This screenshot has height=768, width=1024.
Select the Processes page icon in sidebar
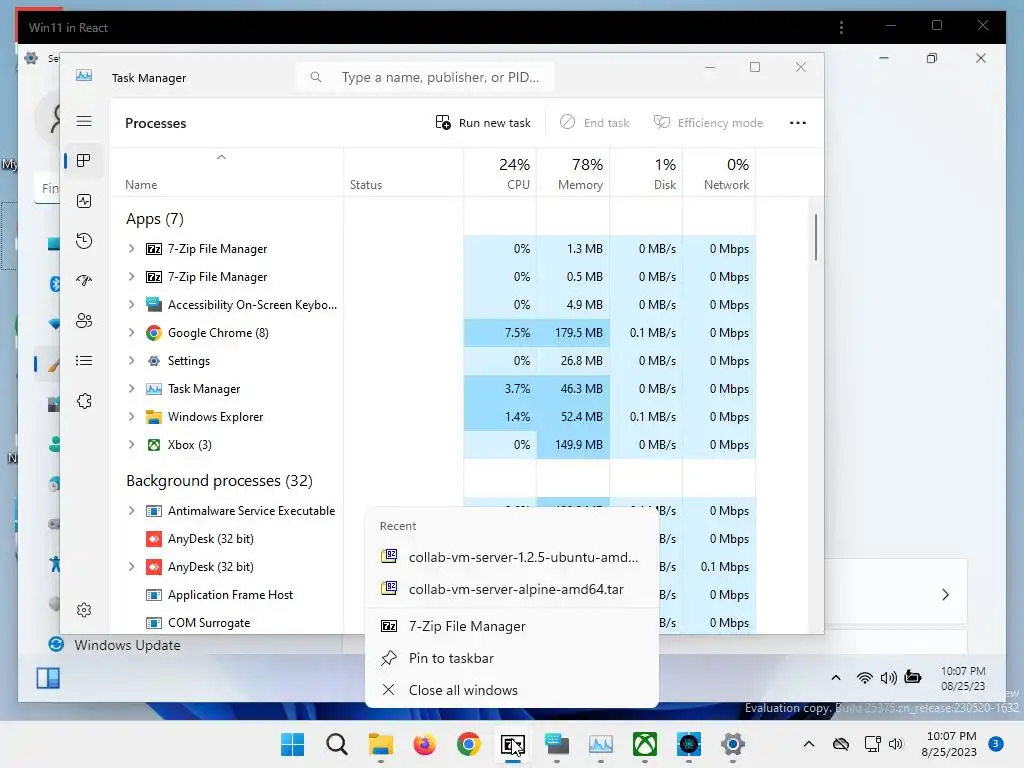pyautogui.click(x=84, y=161)
